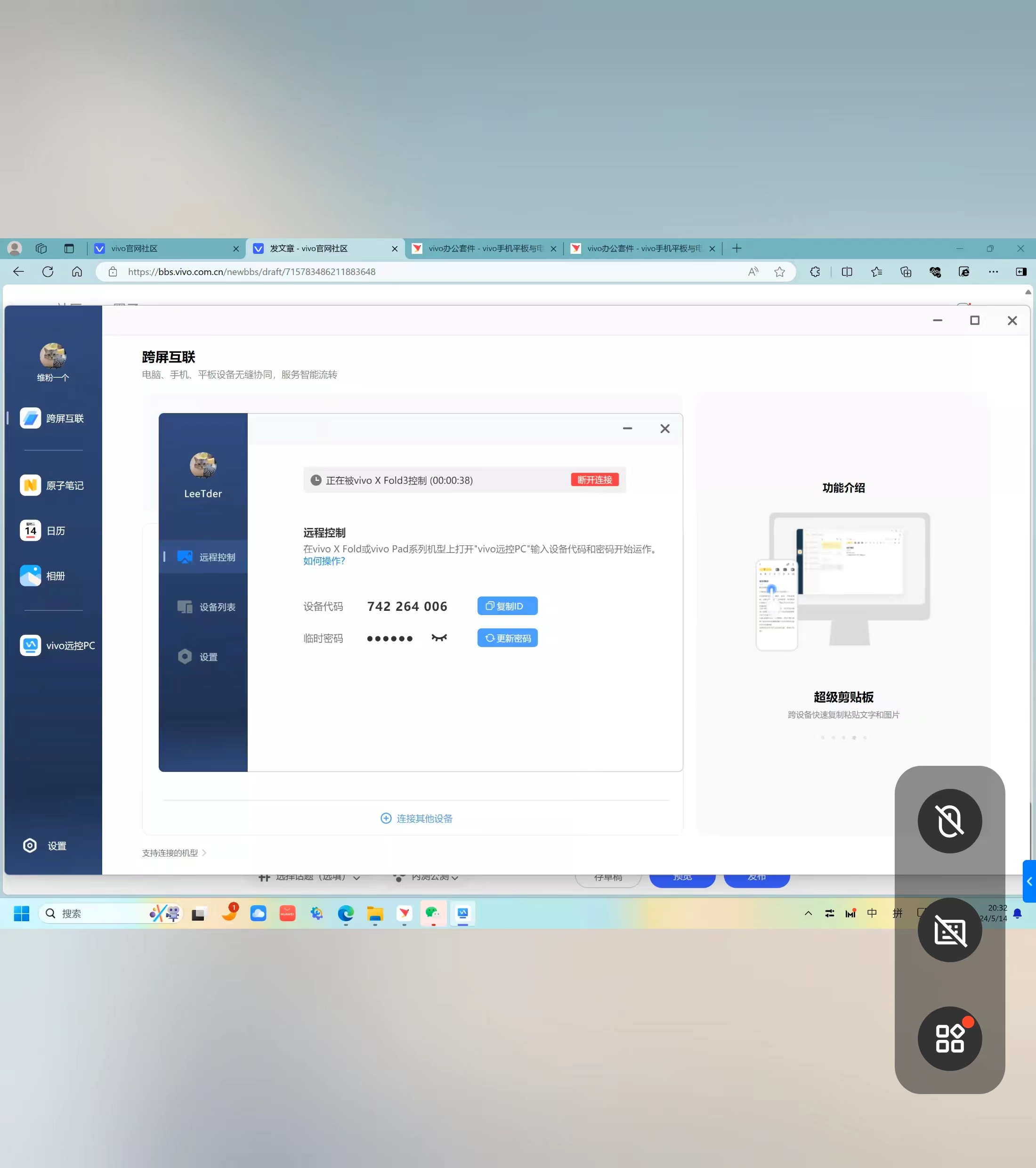Add page to favorites star icon
1036x1168 pixels.
click(779, 271)
